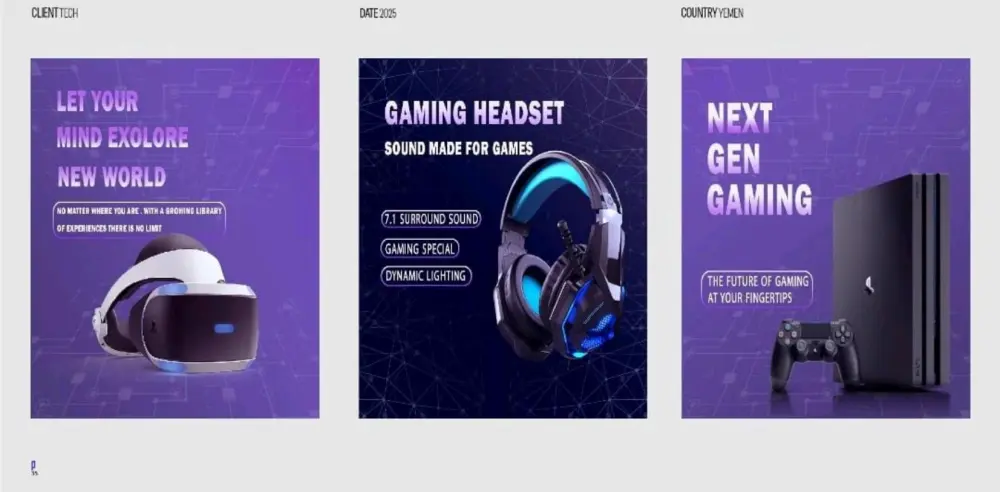Click the black console tower image
This screenshot has height=492, width=1000.
(x=891, y=280)
